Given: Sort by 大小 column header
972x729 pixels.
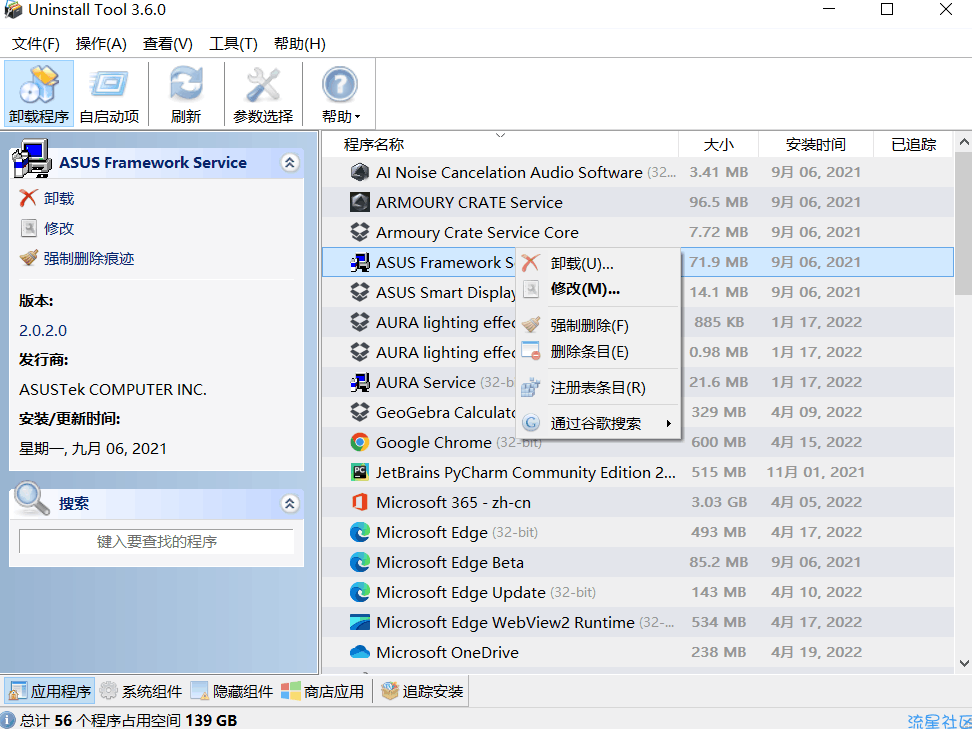Looking at the screenshot, I should (718, 144).
